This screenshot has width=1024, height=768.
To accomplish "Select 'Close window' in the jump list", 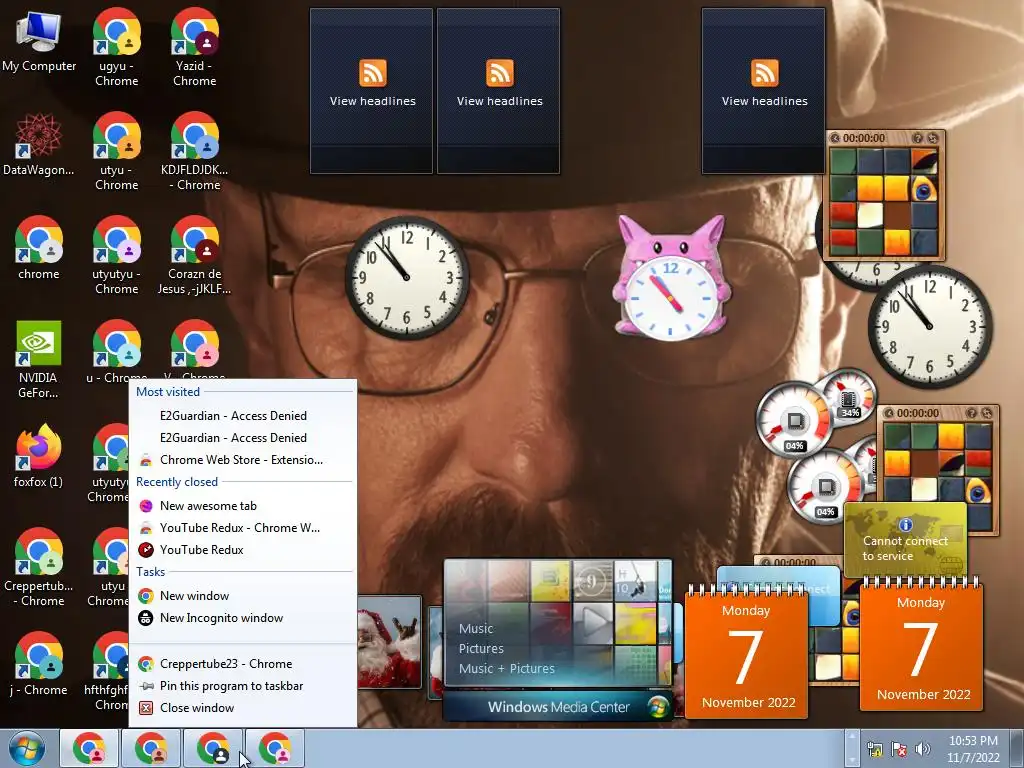I will pyautogui.click(x=243, y=708).
